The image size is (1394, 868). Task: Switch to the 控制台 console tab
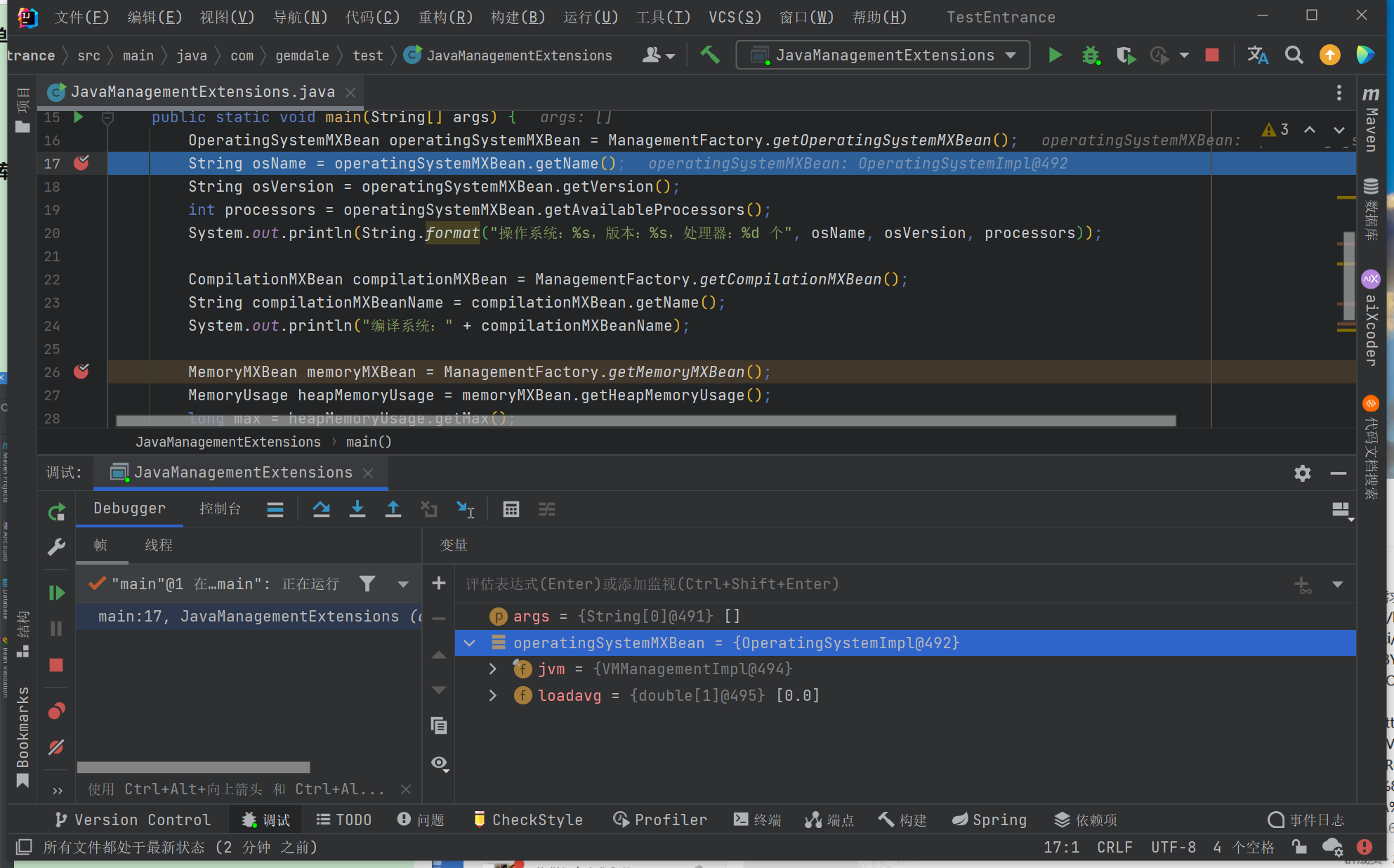[220, 508]
